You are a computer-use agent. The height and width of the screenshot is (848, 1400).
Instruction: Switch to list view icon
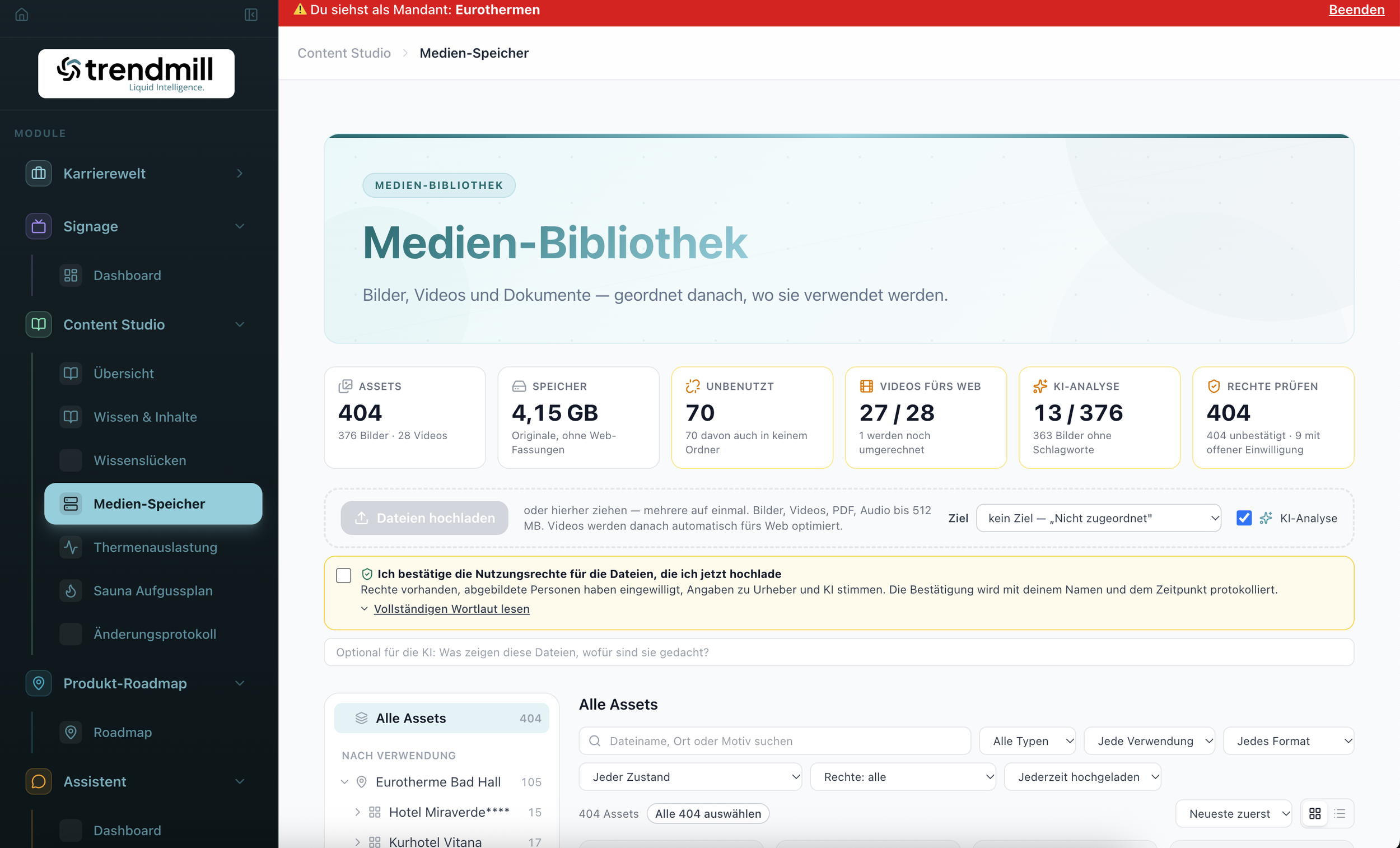point(1340,814)
